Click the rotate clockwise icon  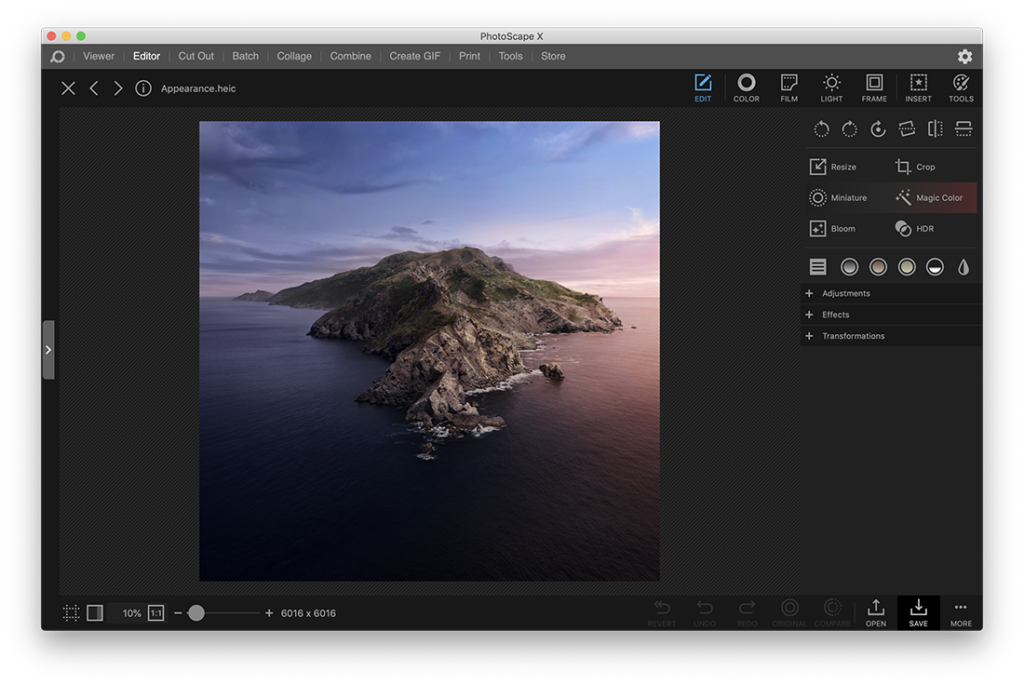pyautogui.click(x=849, y=129)
